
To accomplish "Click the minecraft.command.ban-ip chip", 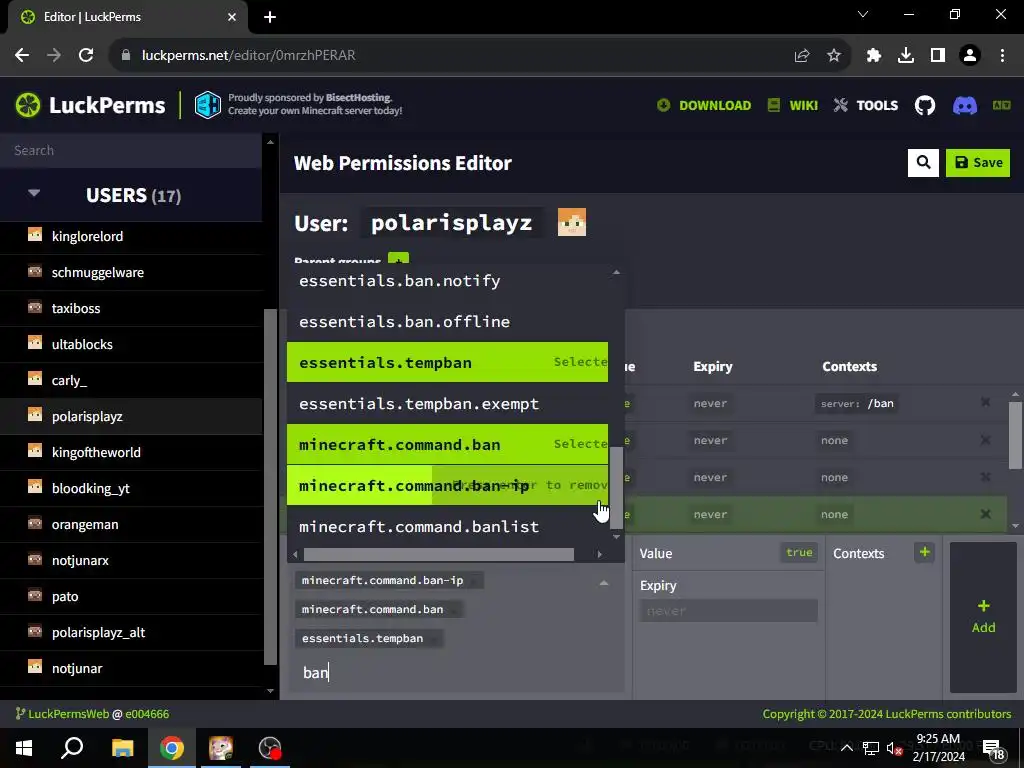I will point(389,580).
